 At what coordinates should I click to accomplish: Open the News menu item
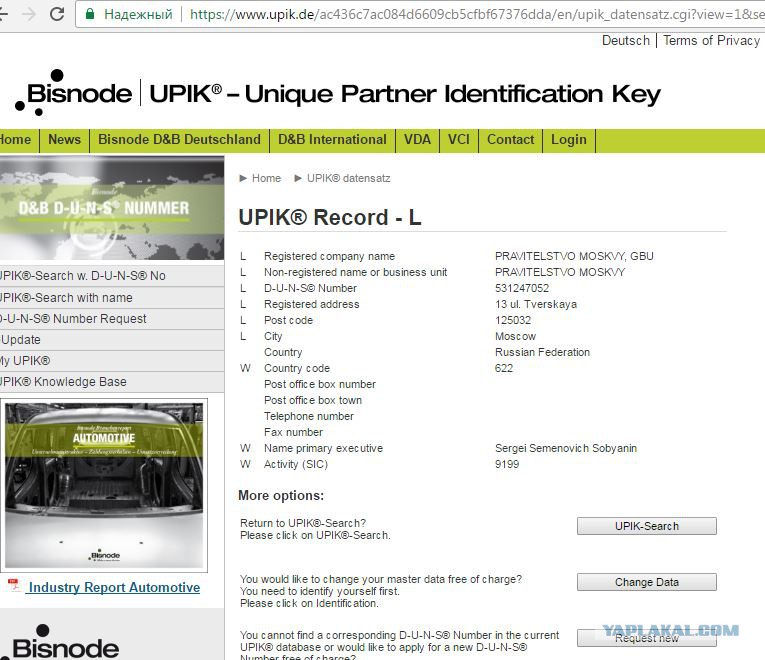point(64,140)
